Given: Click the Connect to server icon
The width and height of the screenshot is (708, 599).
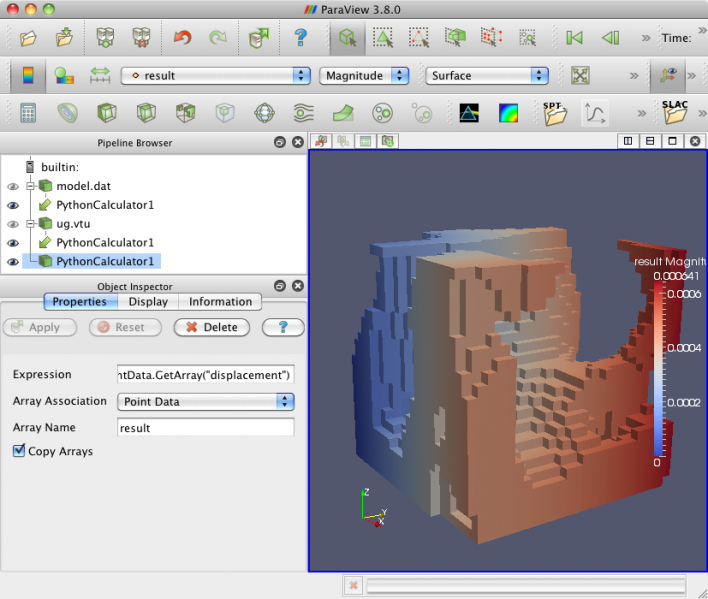Looking at the screenshot, I should point(105,37).
